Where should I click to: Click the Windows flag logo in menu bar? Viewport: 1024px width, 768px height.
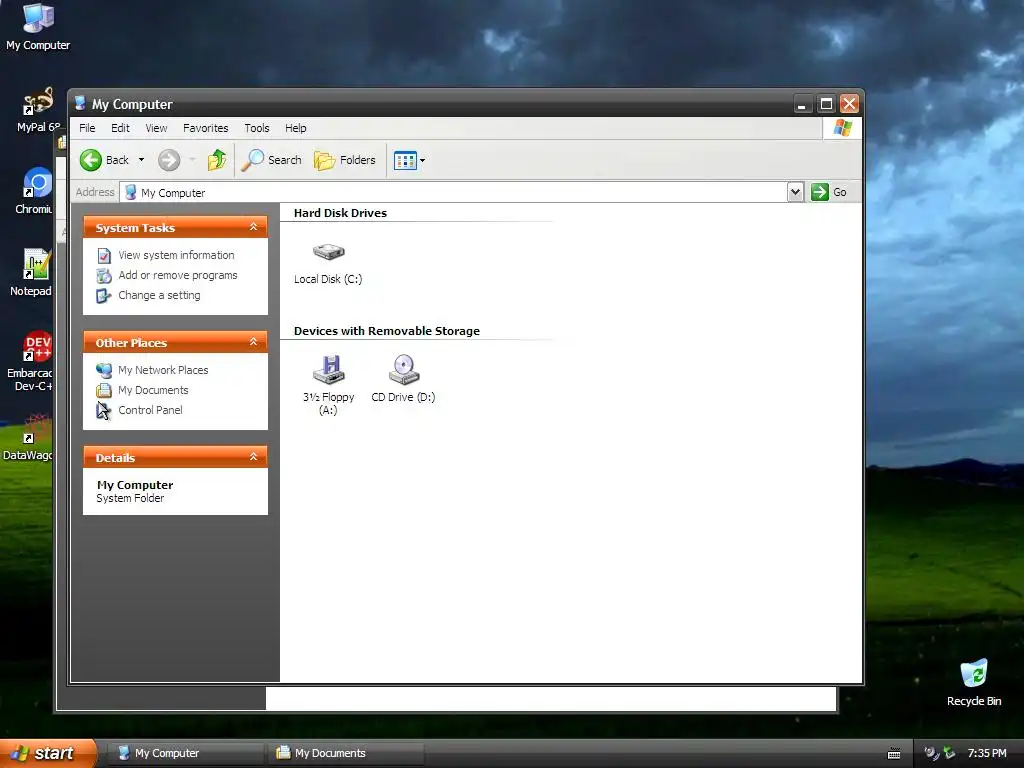tap(842, 127)
